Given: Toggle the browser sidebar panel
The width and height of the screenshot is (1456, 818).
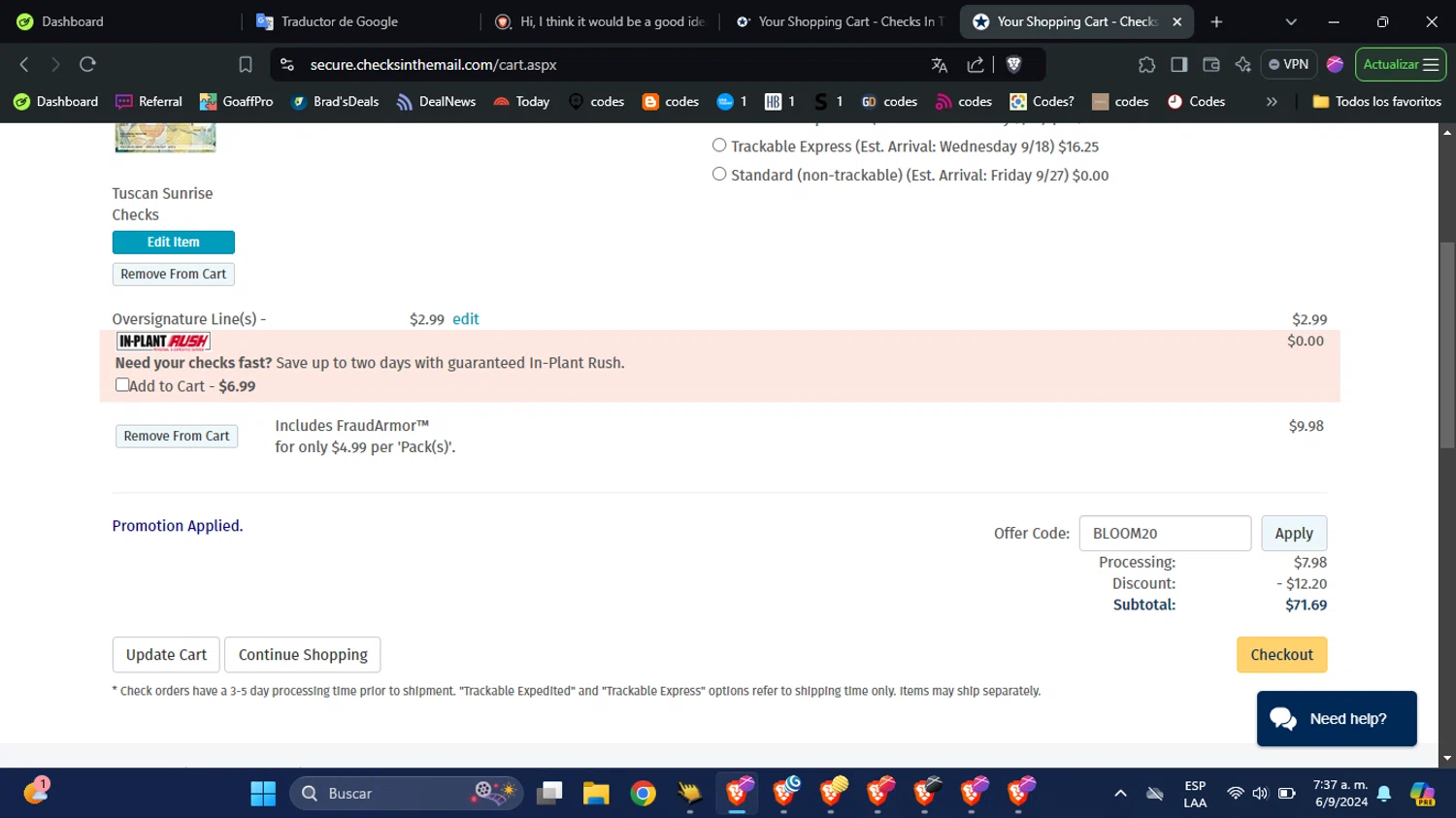Looking at the screenshot, I should pyautogui.click(x=1178, y=65).
